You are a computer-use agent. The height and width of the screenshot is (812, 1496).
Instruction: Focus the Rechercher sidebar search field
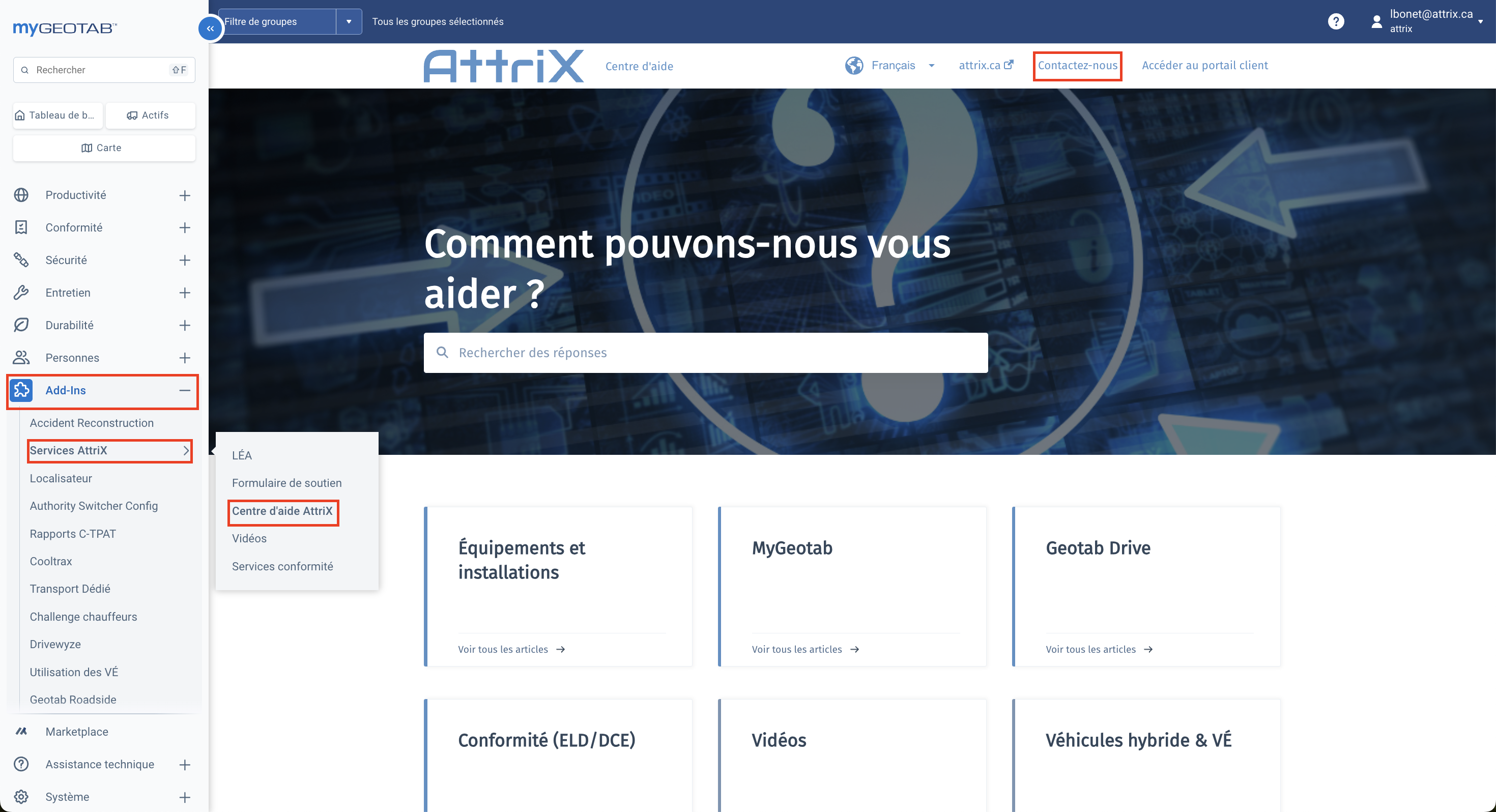pyautogui.click(x=104, y=70)
